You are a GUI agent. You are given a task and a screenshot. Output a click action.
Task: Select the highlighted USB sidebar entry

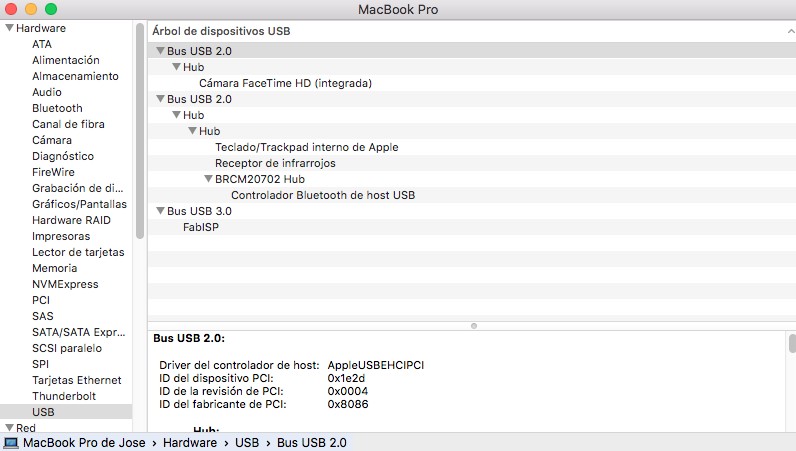coord(66,412)
